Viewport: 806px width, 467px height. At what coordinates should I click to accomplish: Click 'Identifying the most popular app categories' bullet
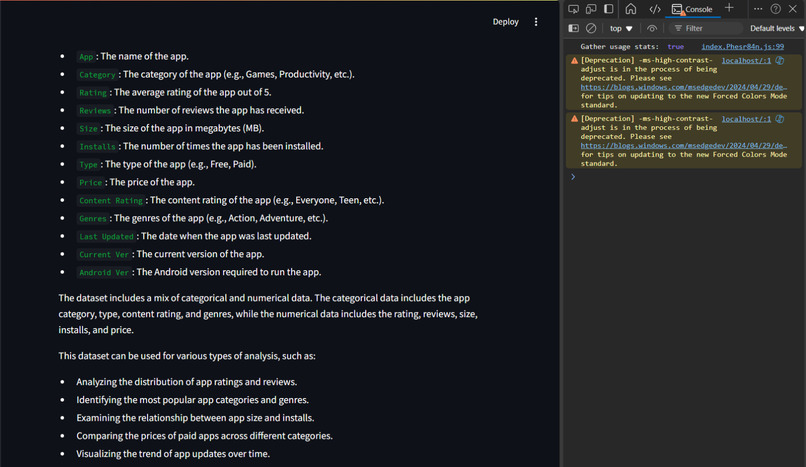click(x=192, y=400)
